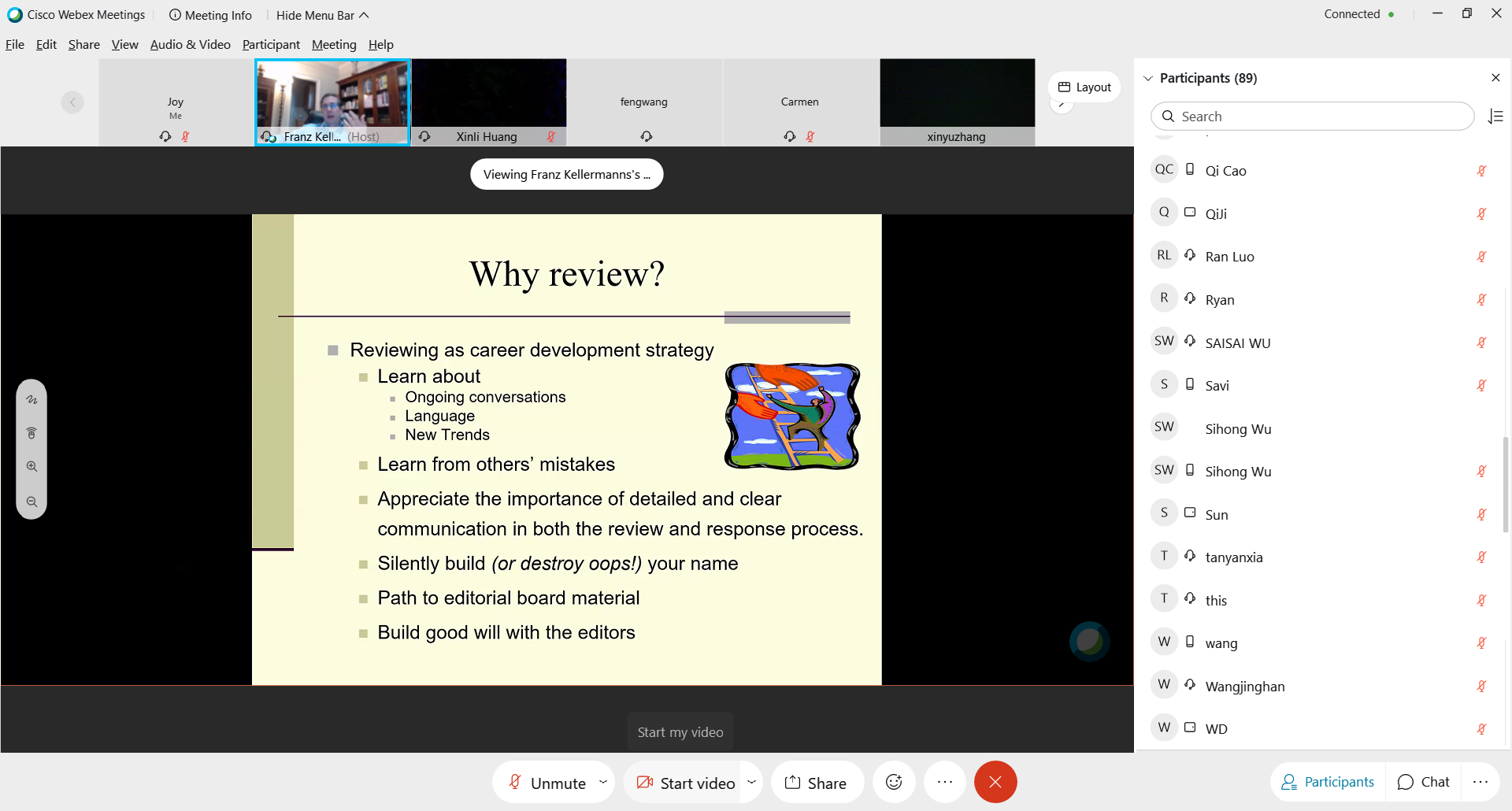Click the zoom out magnifier icon
The image size is (1512, 811).
click(x=31, y=502)
